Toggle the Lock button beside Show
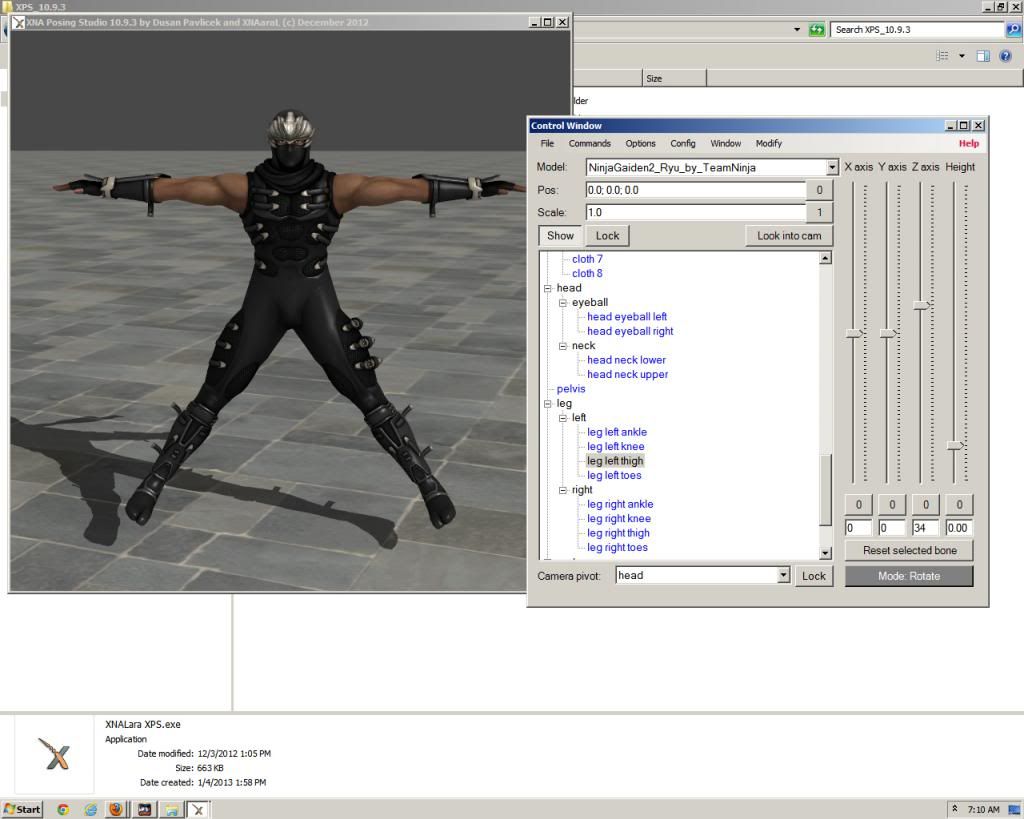This screenshot has height=819, width=1024. [607, 236]
